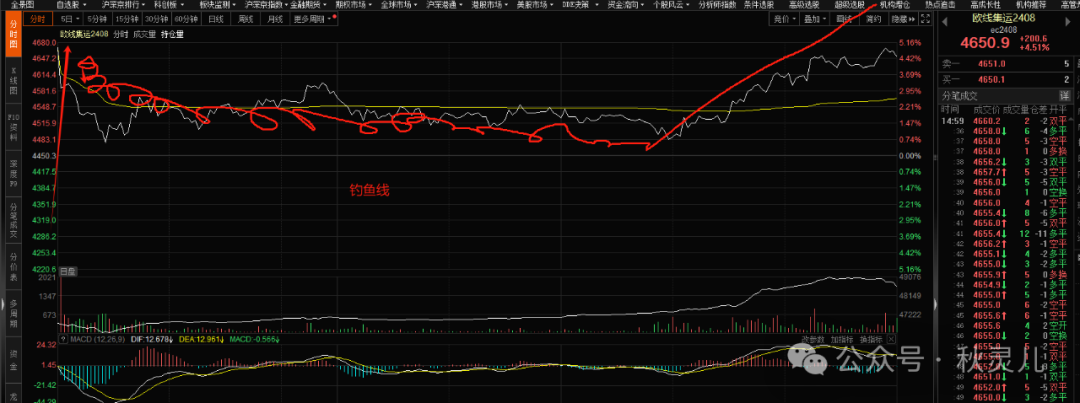Click the fullscreen expand icon
Viewport: 1080px width, 403px height.
[x=925, y=19]
